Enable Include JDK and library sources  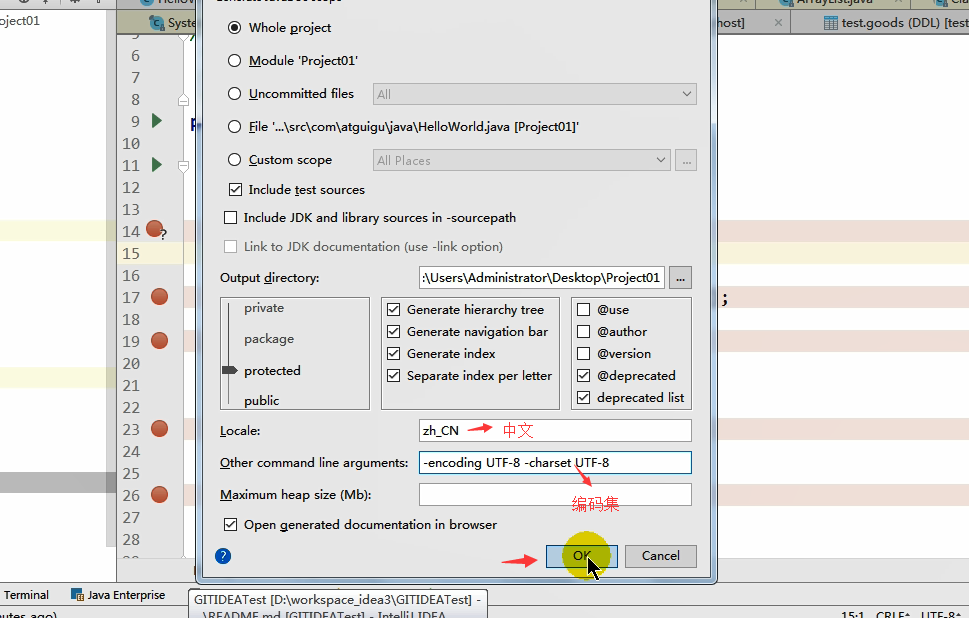pos(231,218)
